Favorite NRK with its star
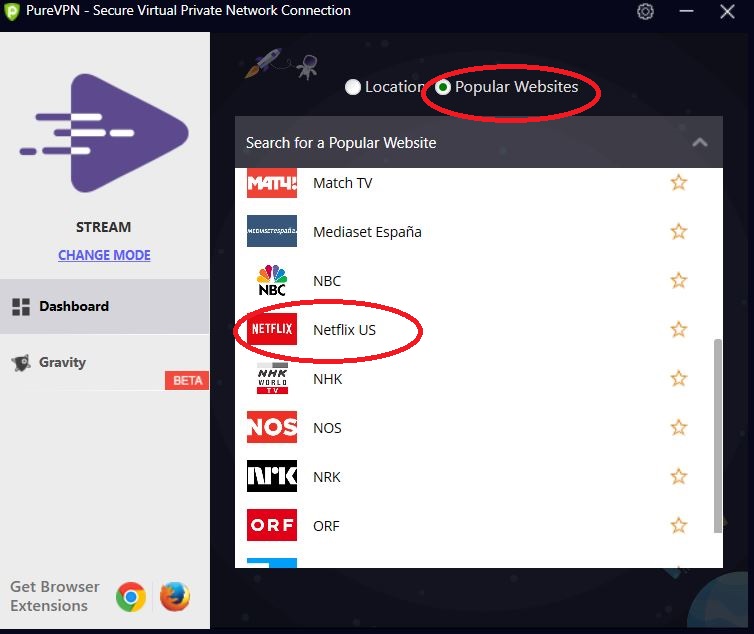Viewport: 754px width, 634px height. (679, 477)
